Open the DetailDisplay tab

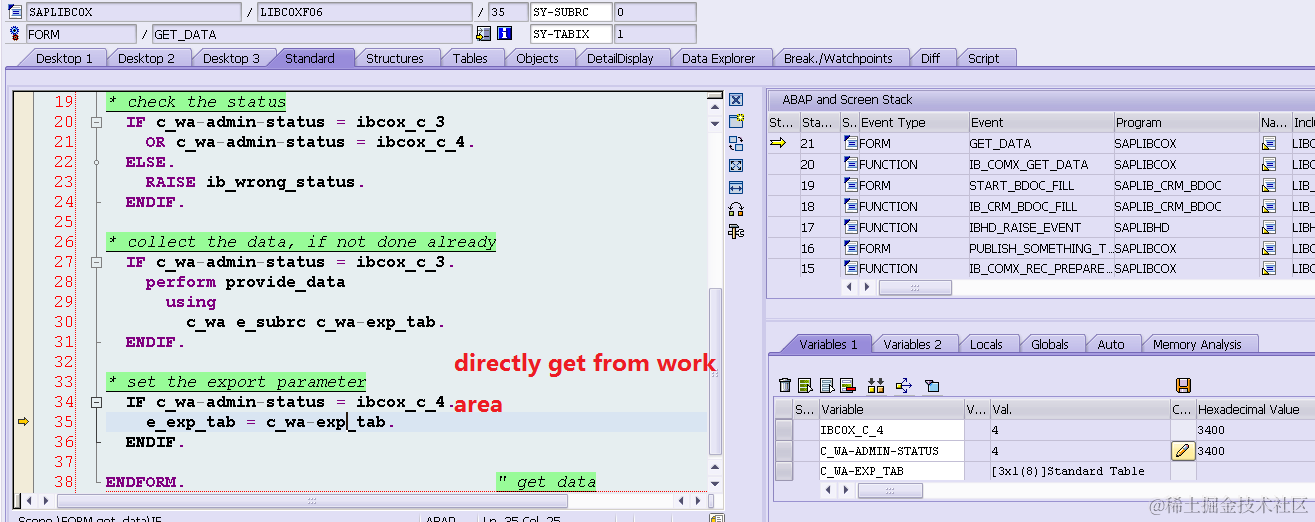(x=620, y=58)
